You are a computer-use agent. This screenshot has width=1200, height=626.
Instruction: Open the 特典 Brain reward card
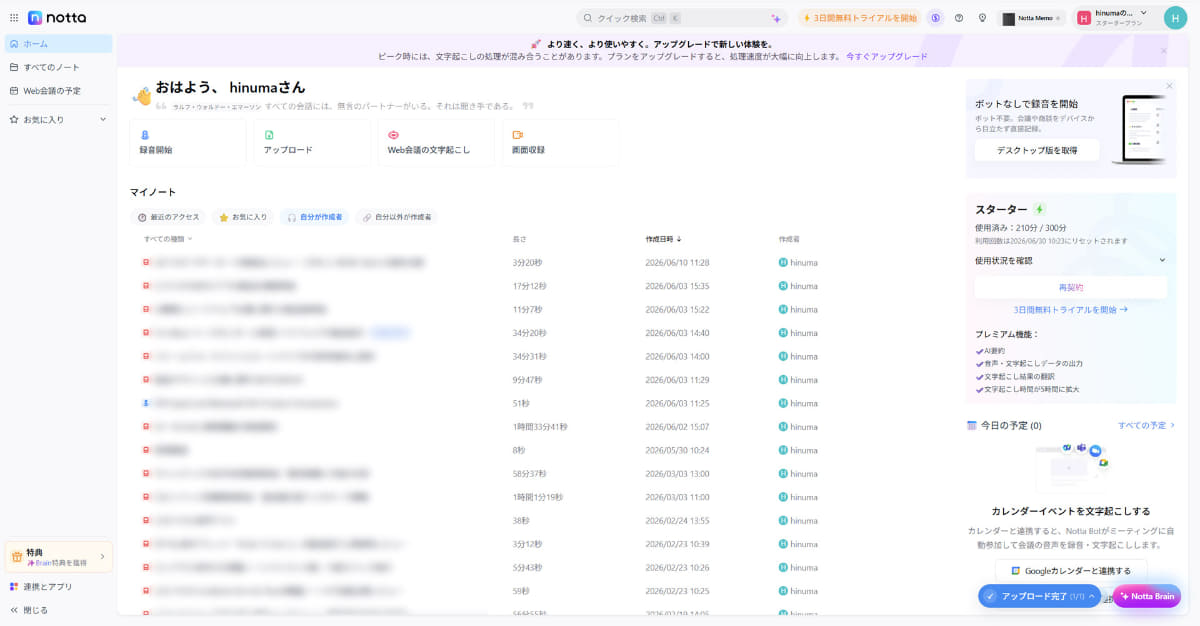click(58, 557)
